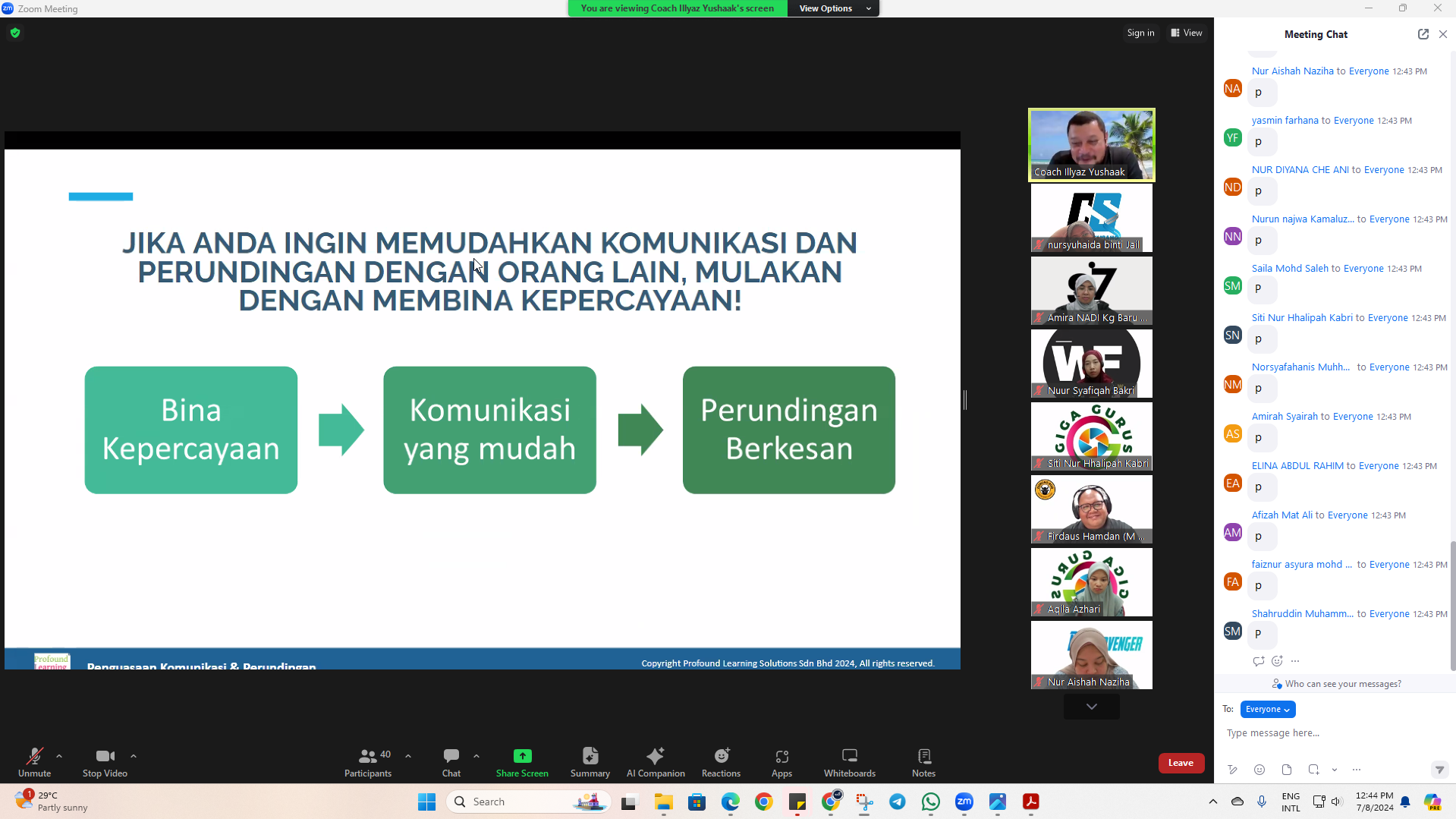Open the Everyone recipient dropdown
The image size is (1456, 819).
pyautogui.click(x=1267, y=709)
